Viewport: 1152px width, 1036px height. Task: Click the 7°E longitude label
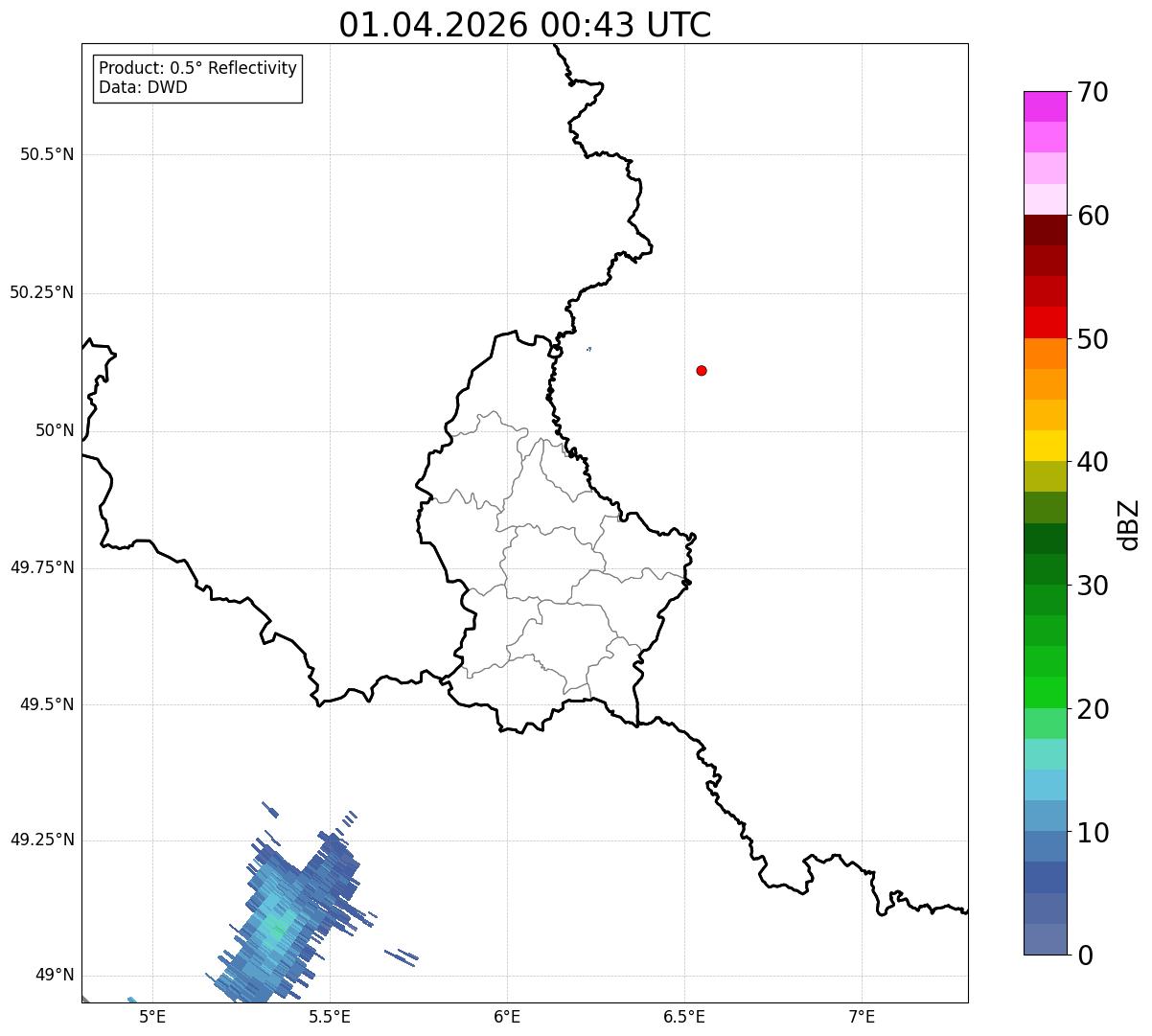coord(862,1016)
